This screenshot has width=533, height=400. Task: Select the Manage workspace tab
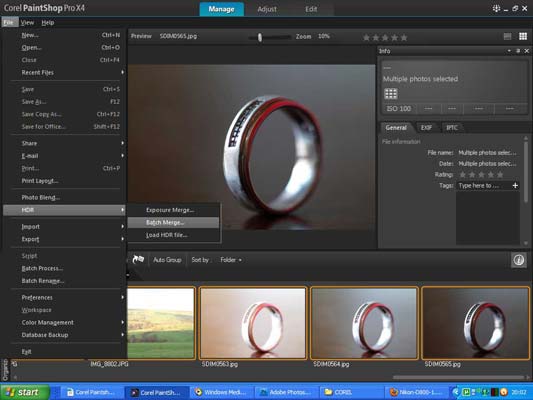[221, 9]
